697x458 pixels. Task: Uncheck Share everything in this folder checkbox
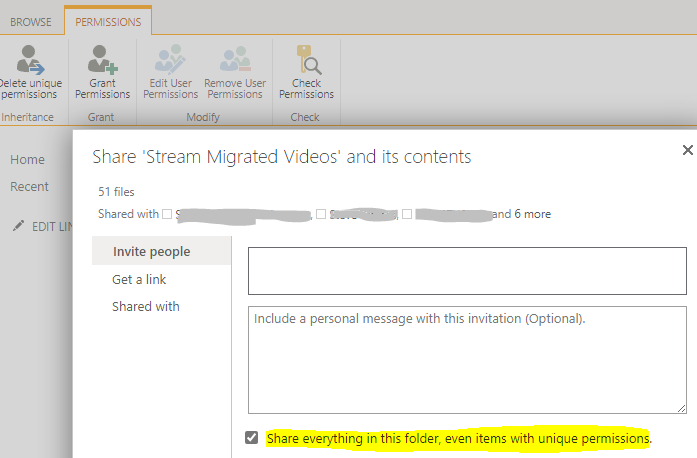(x=252, y=438)
